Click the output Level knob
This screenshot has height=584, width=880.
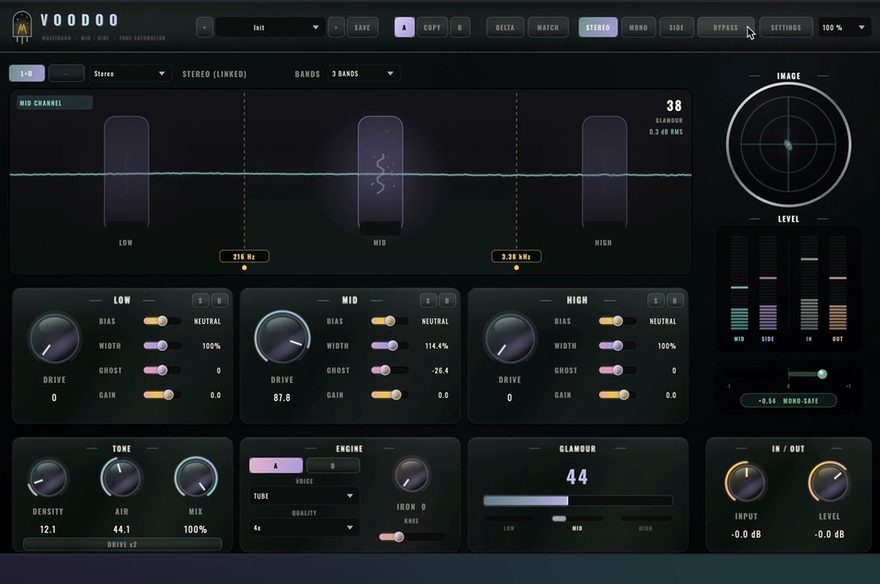(829, 482)
